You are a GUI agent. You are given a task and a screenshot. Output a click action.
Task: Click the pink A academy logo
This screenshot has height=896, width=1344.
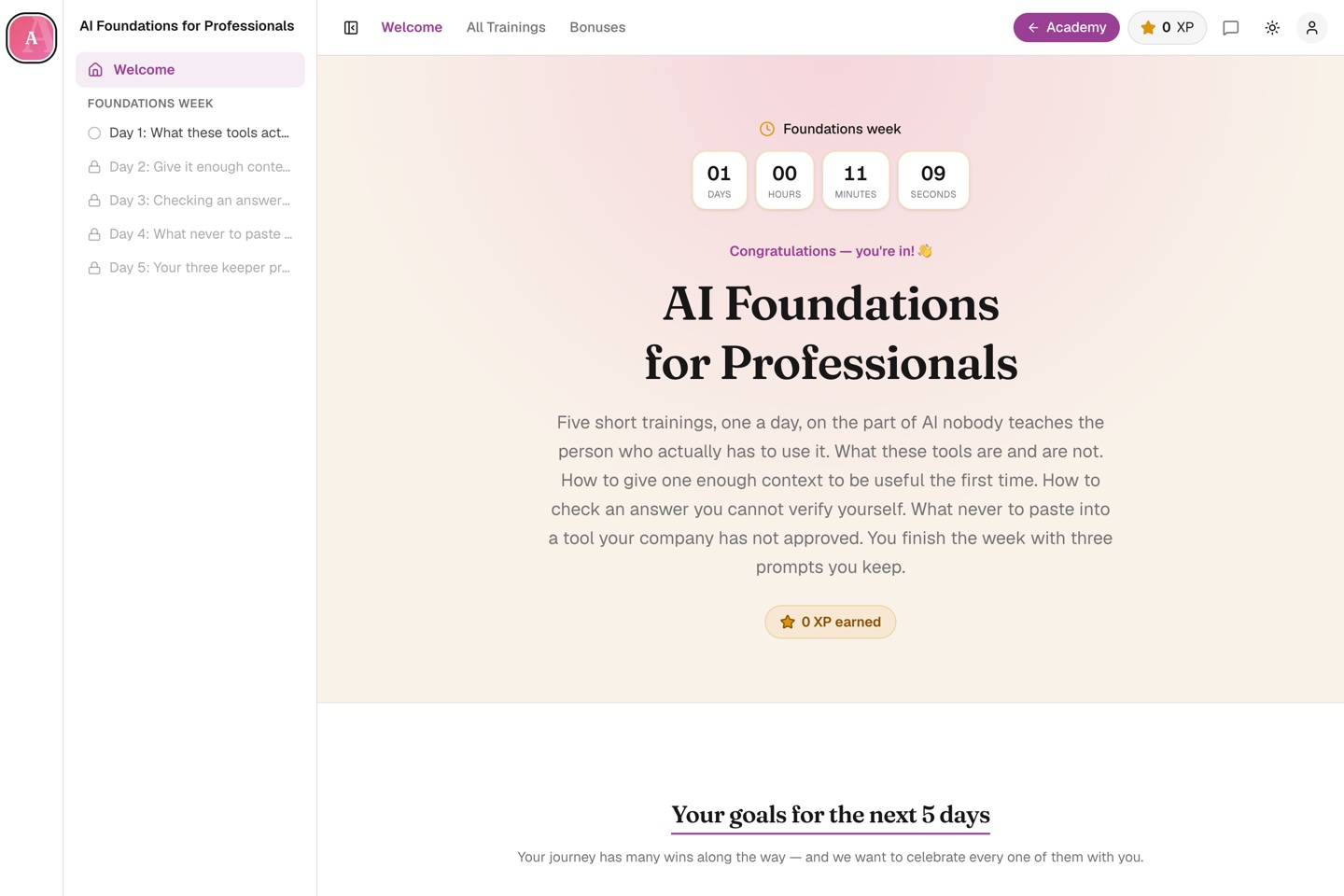pyautogui.click(x=32, y=38)
